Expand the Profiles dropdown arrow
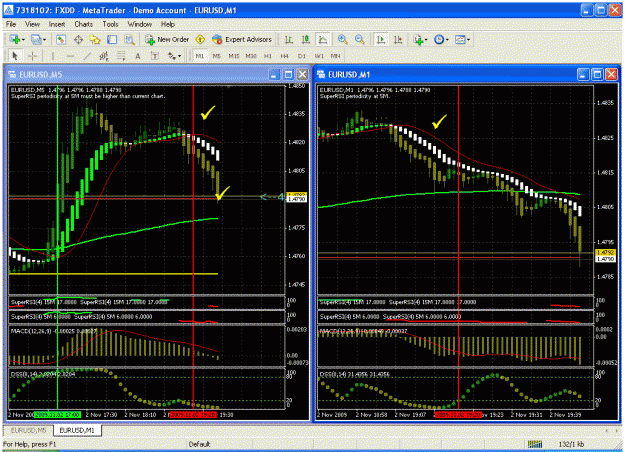 pos(44,39)
